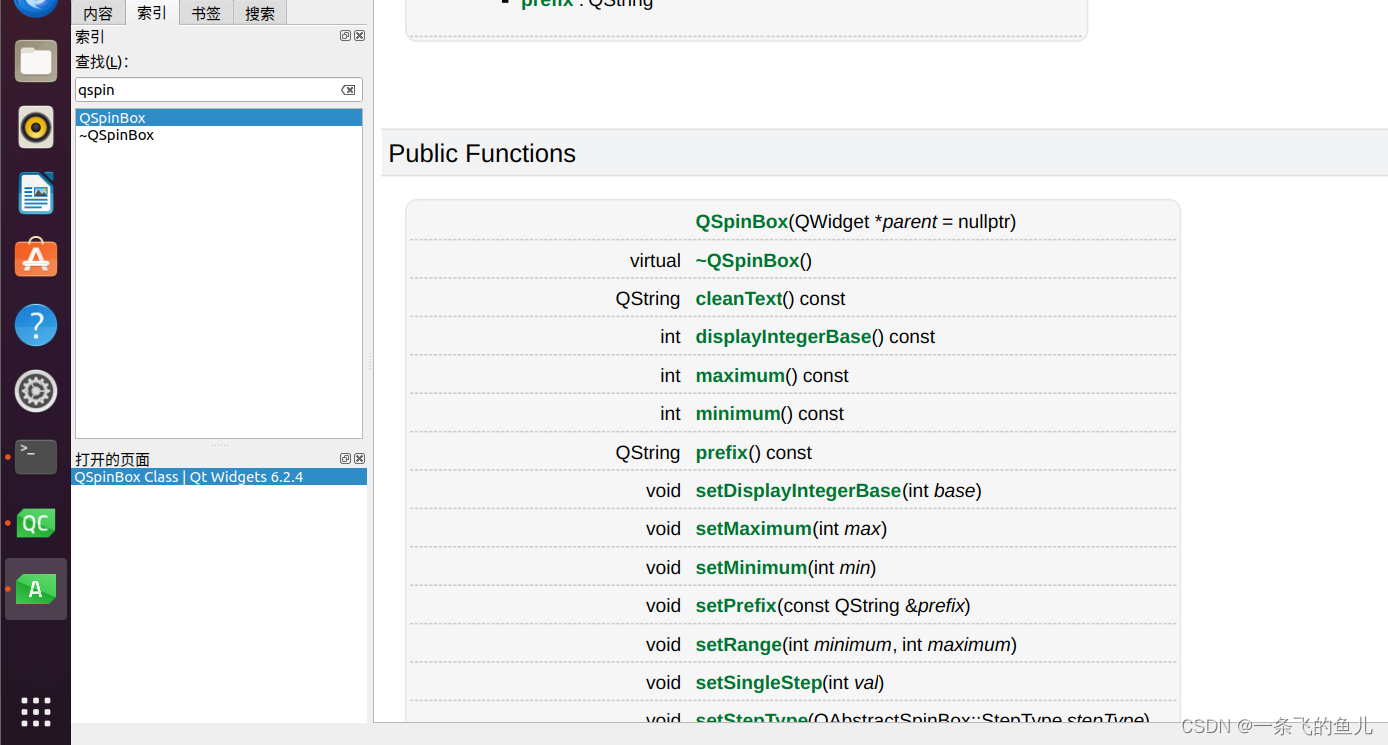Follow the cleanText function link
This screenshot has width=1388, height=745.
click(x=739, y=299)
